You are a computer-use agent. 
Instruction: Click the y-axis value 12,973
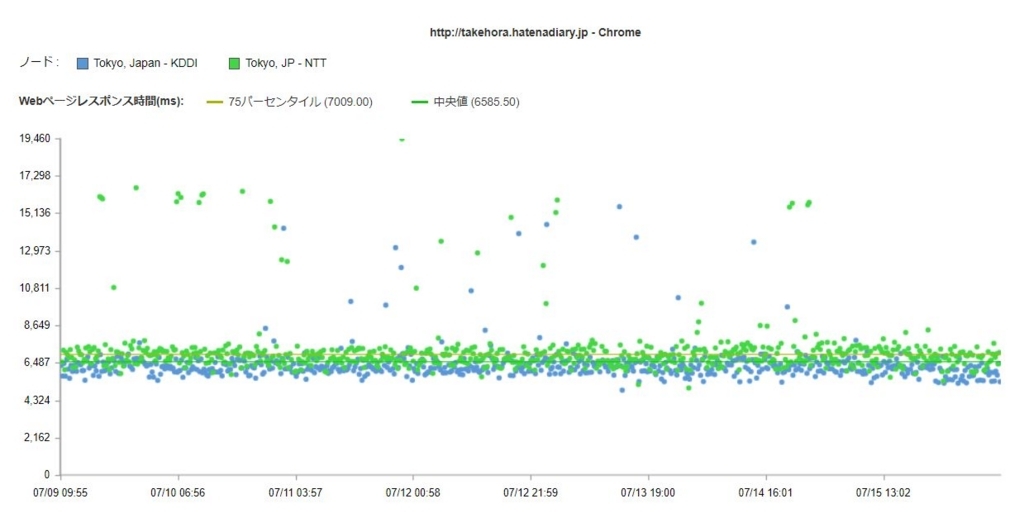36,251
